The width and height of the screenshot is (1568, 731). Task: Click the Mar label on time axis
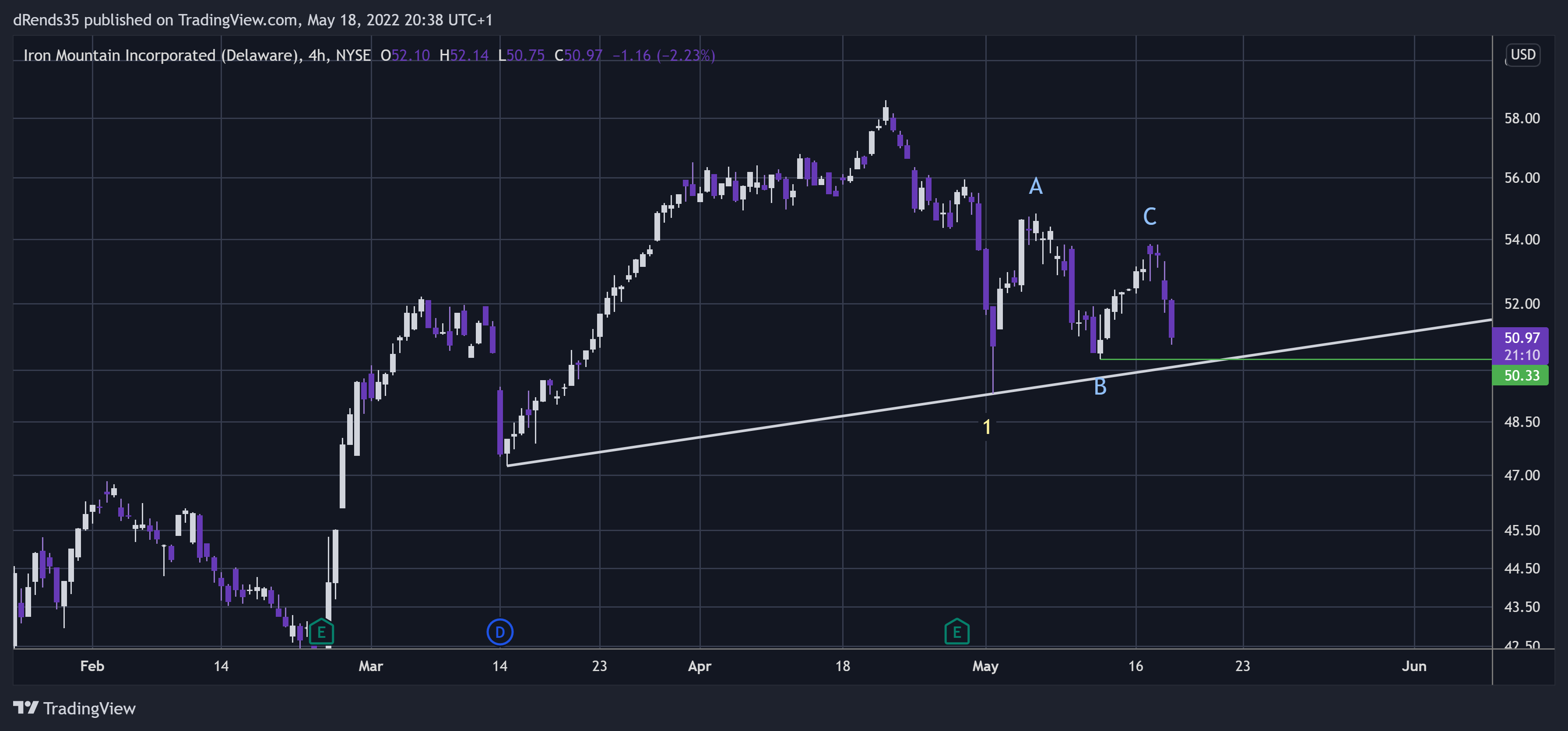point(371,666)
